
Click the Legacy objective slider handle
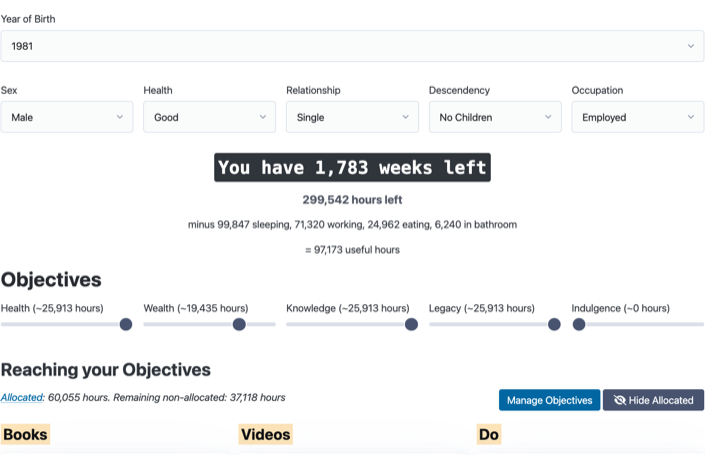click(x=554, y=324)
